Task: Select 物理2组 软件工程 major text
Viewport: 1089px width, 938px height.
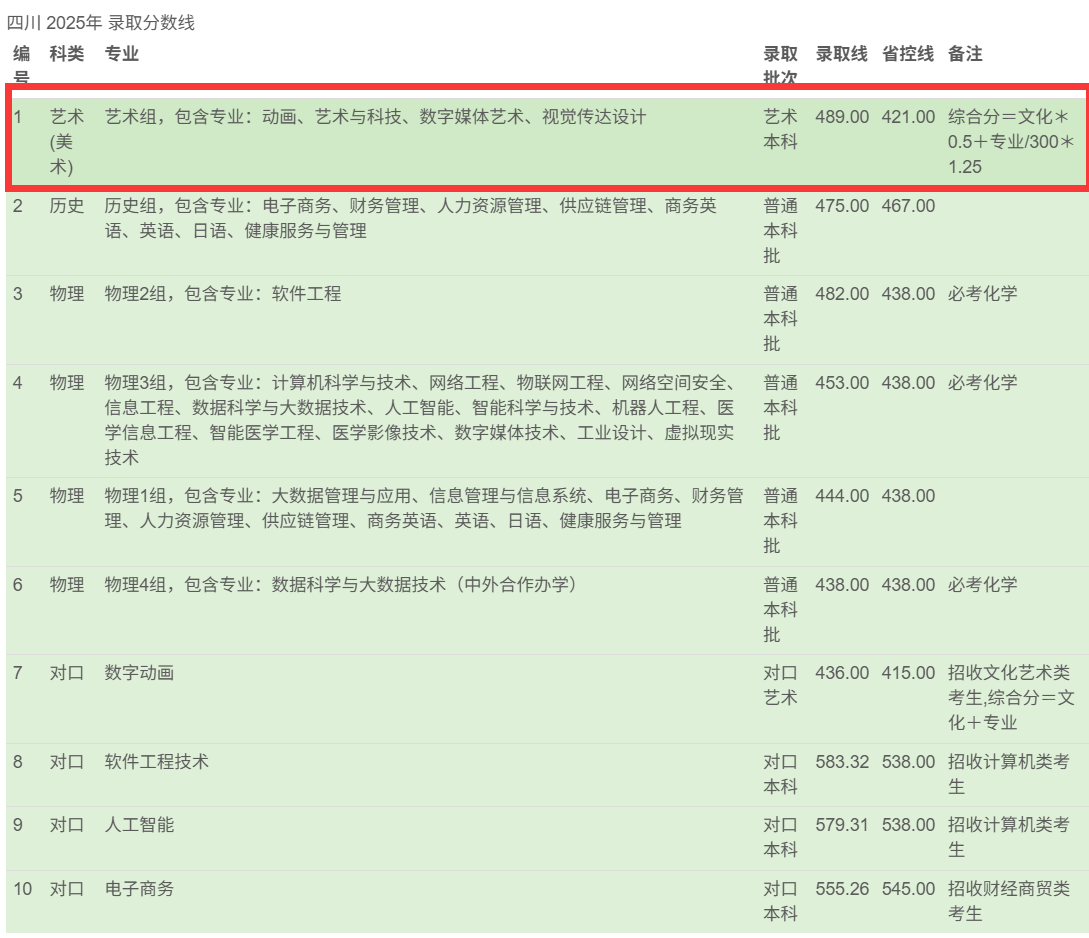Action: (222, 294)
